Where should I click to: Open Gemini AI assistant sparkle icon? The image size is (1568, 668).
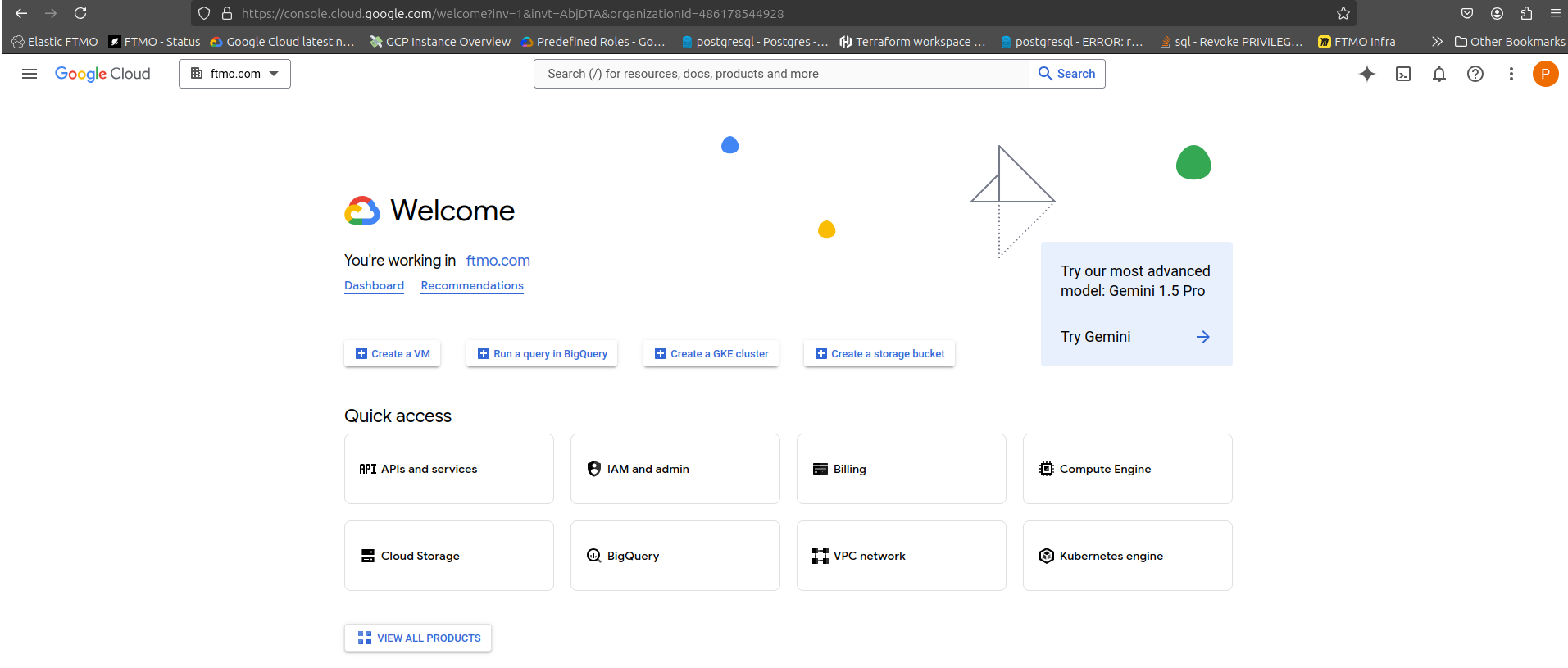(x=1366, y=74)
